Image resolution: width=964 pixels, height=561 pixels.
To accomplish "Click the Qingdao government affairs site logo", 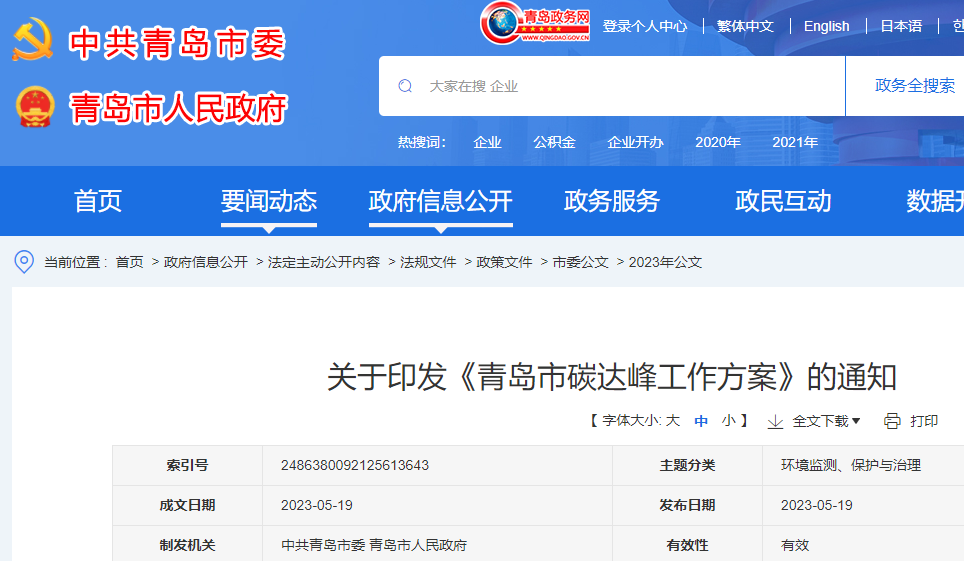I will (535, 23).
